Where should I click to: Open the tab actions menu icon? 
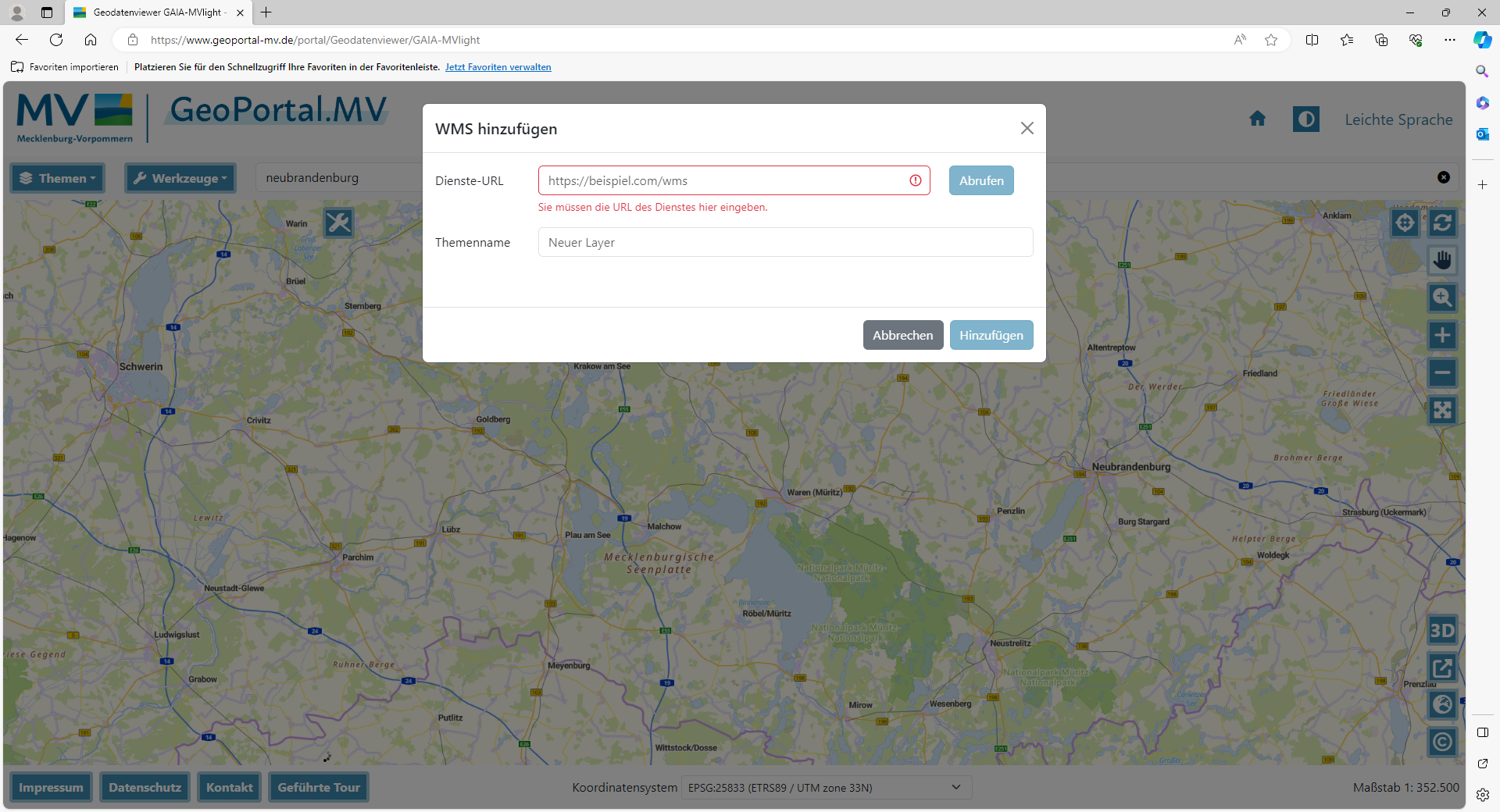click(47, 12)
